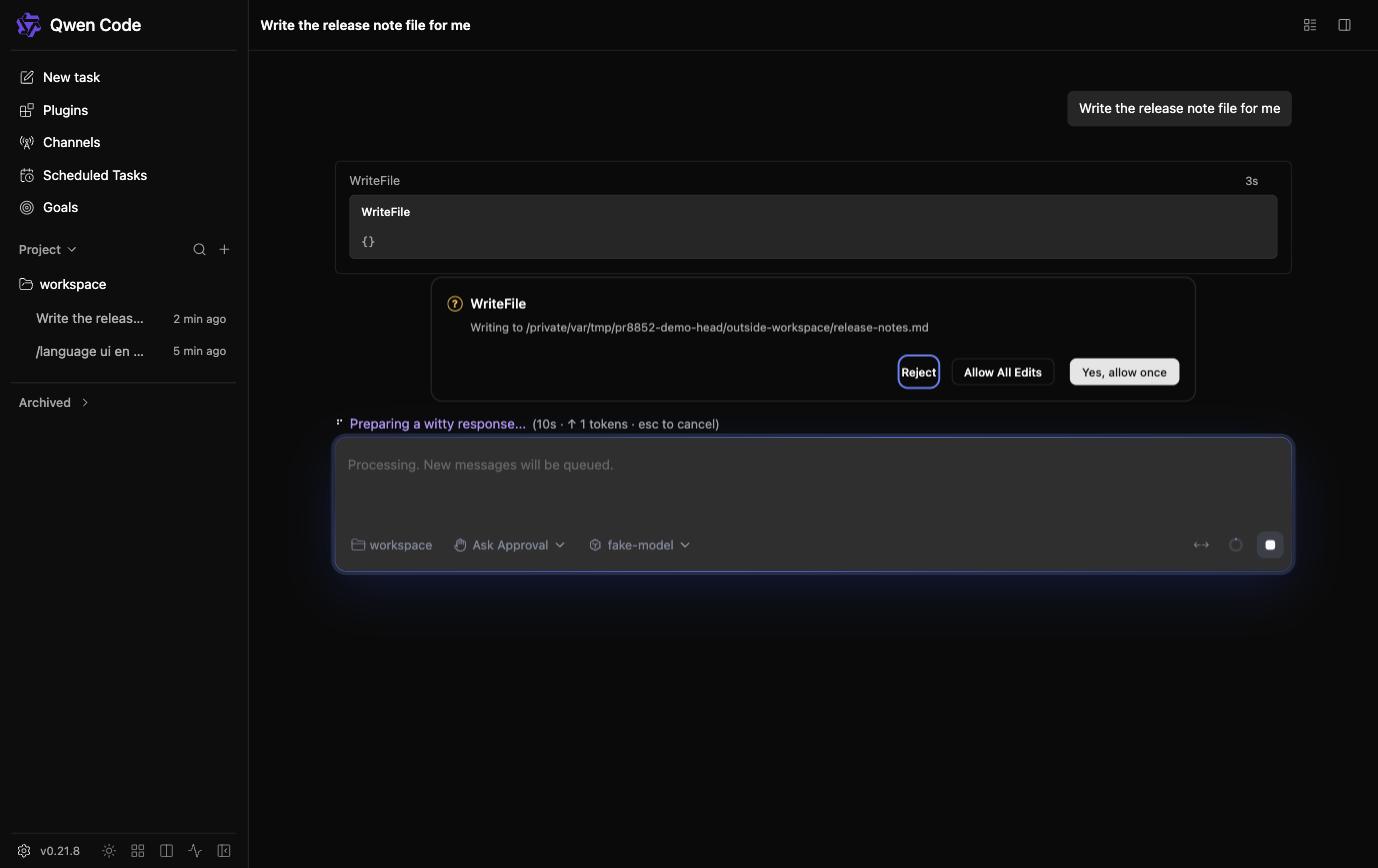This screenshot has width=1378, height=868.
Task: Click the '{}' arguments text in WriteFile block
Action: [x=368, y=241]
